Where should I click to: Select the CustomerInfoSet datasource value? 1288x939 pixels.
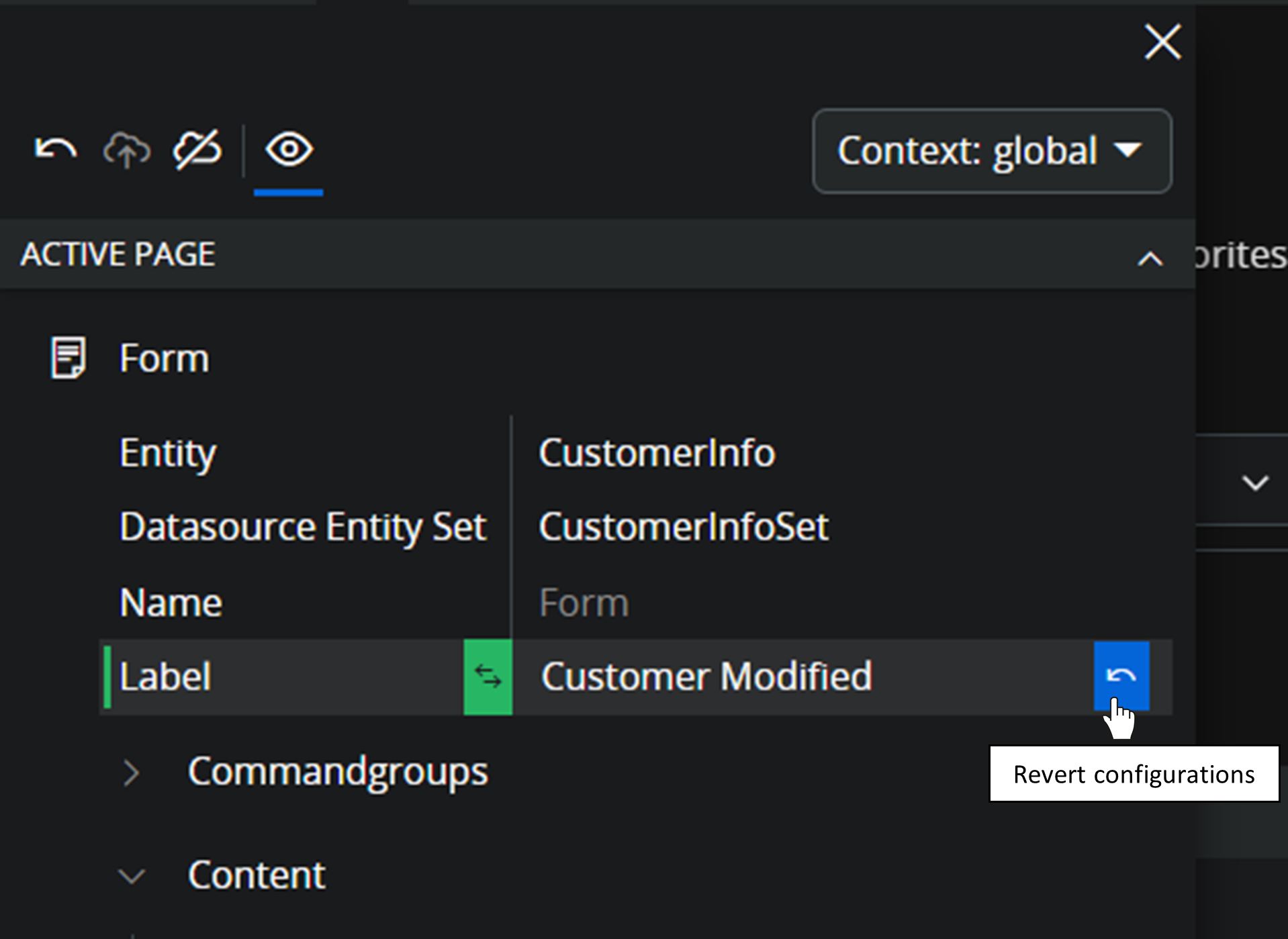(x=683, y=527)
